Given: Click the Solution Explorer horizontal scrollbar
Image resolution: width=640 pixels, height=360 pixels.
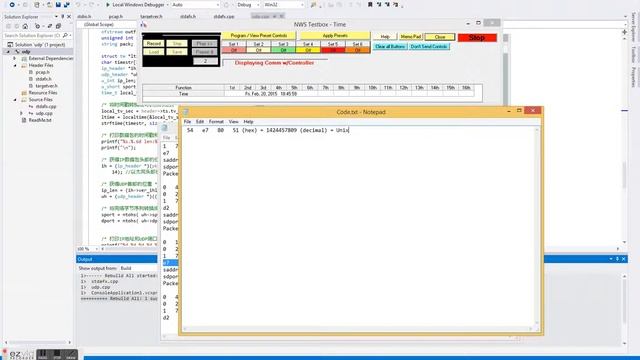Looking at the screenshot, I should tap(38, 342).
